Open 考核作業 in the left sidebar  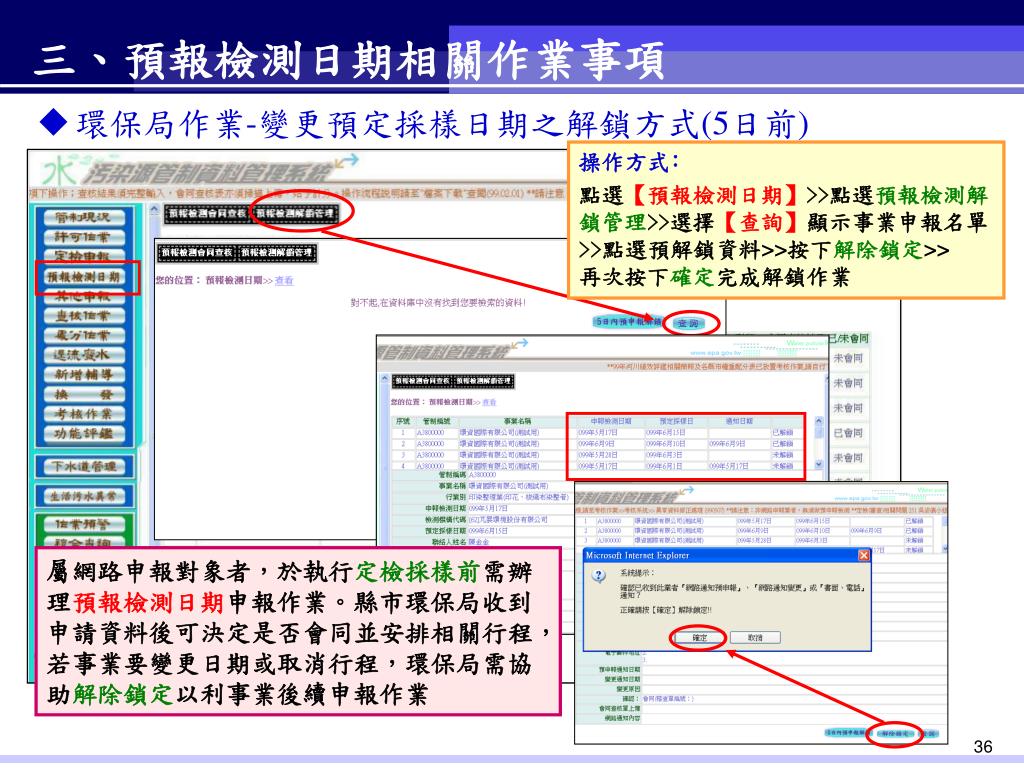(83, 413)
